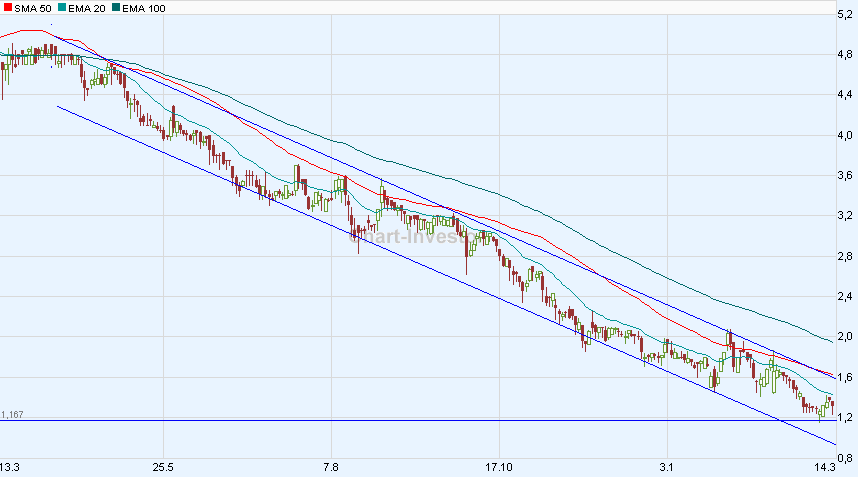Image resolution: width=858 pixels, height=477 pixels.
Task: Select the 25.5 date axis label
Action: [163, 467]
